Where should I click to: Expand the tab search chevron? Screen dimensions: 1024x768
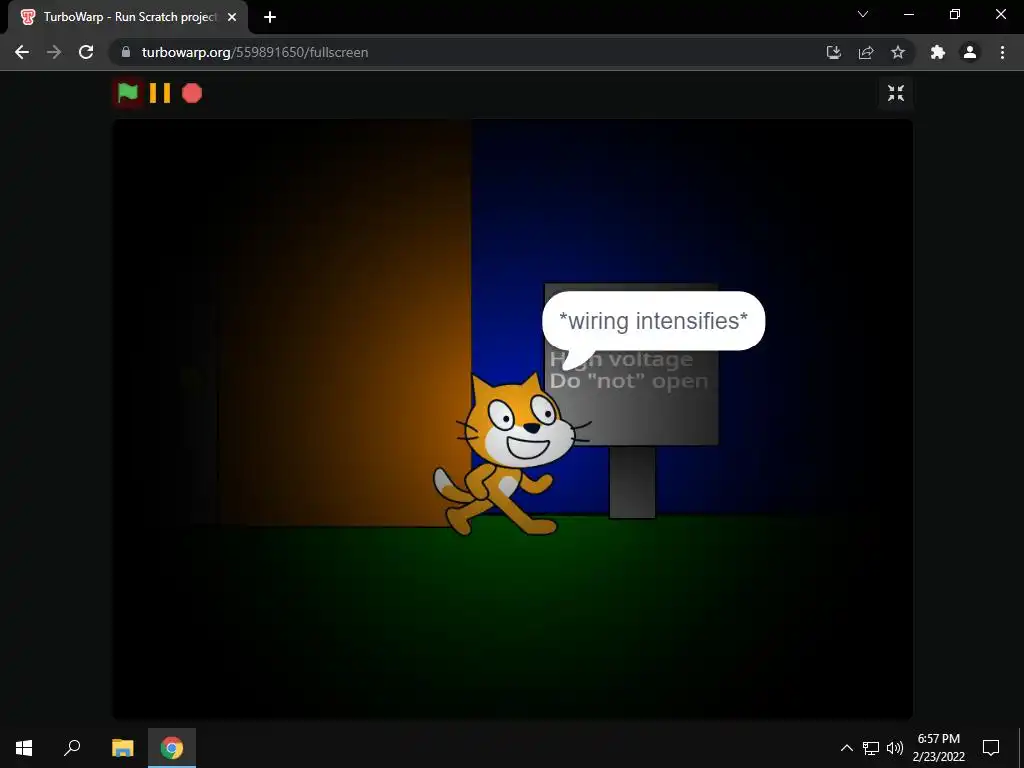click(863, 14)
